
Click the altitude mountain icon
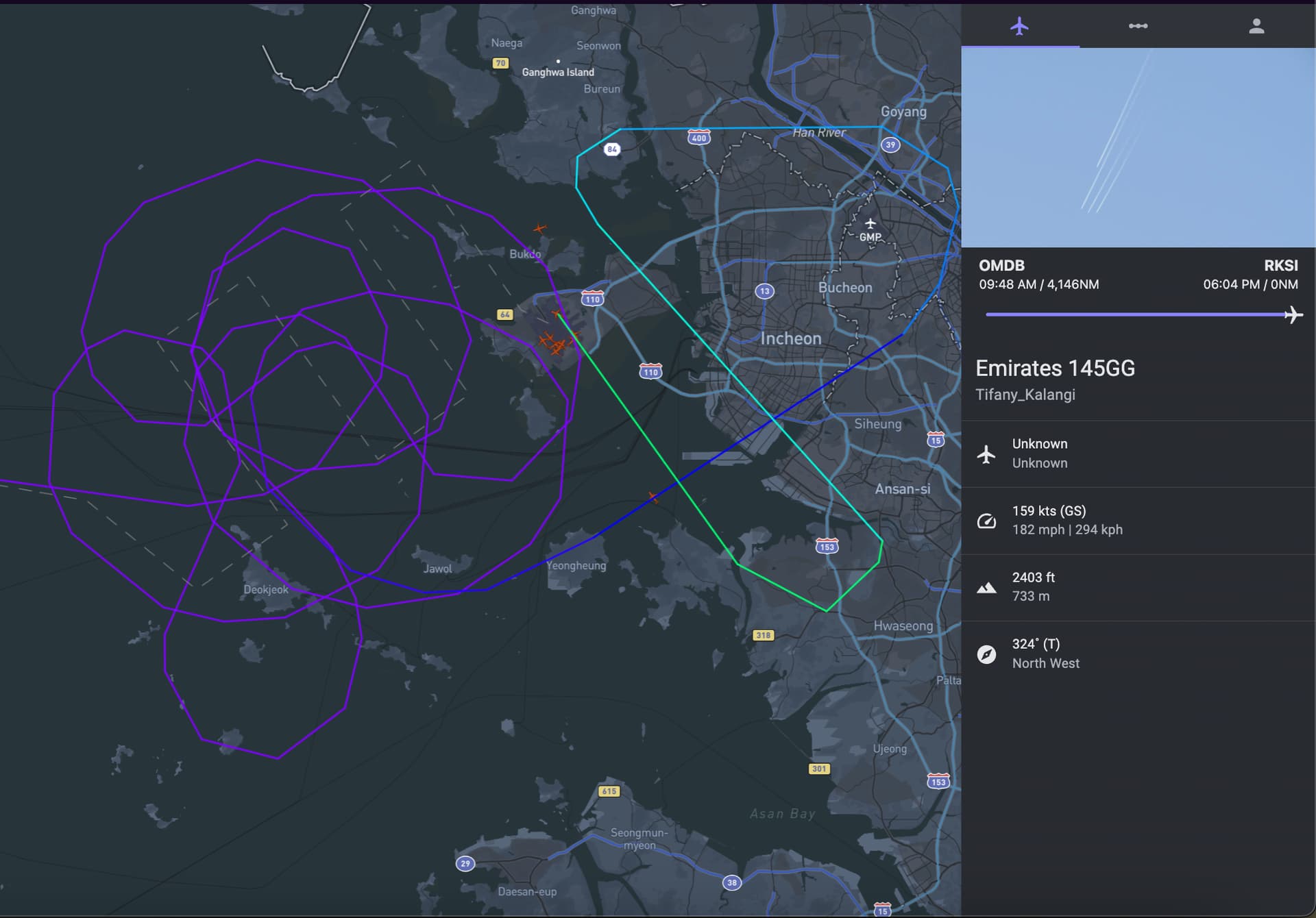(986, 587)
